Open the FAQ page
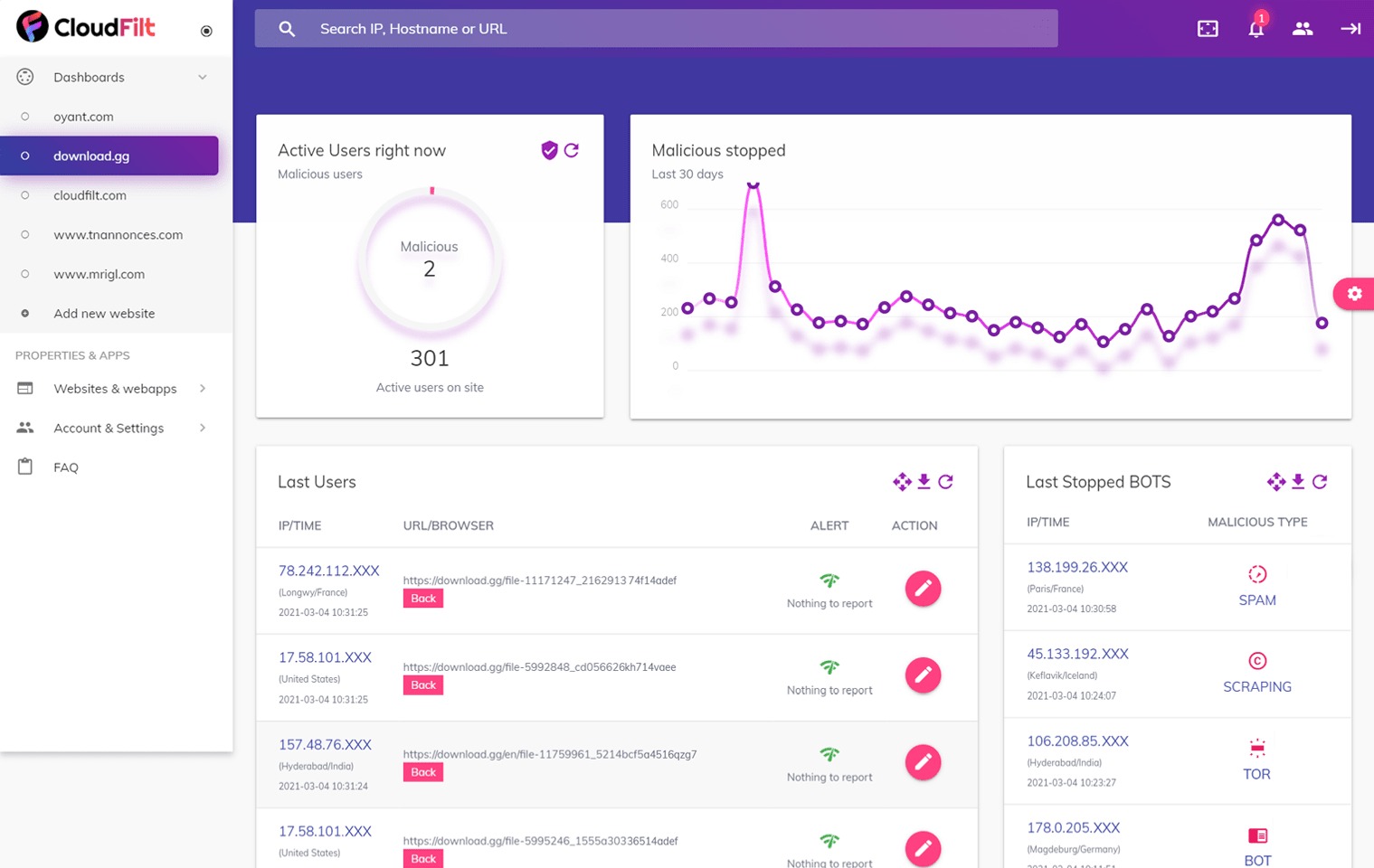The width and height of the screenshot is (1374, 868). (66, 467)
